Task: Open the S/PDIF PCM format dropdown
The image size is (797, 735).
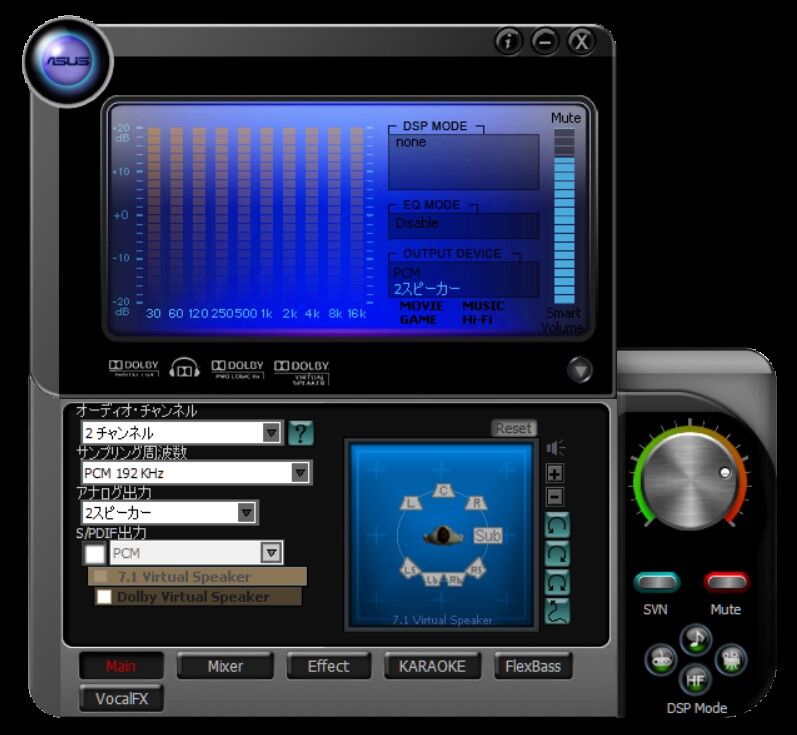Action: (x=197, y=553)
